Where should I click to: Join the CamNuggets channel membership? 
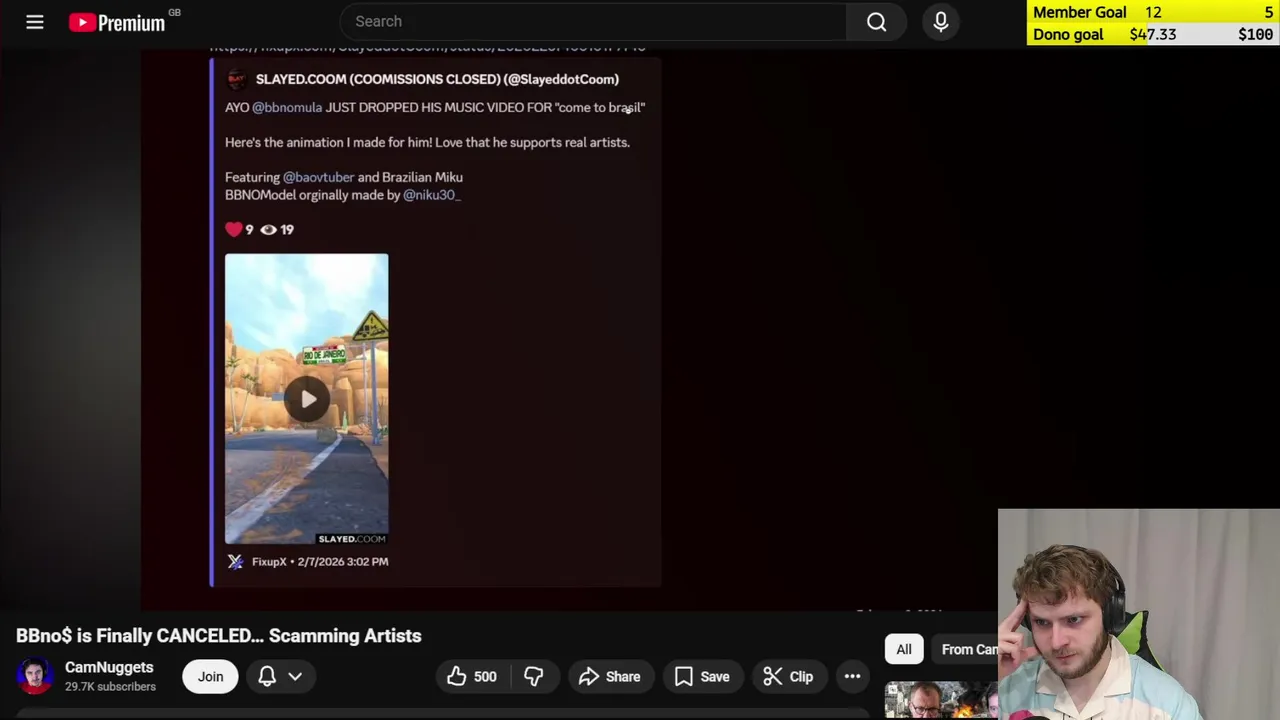click(x=210, y=676)
